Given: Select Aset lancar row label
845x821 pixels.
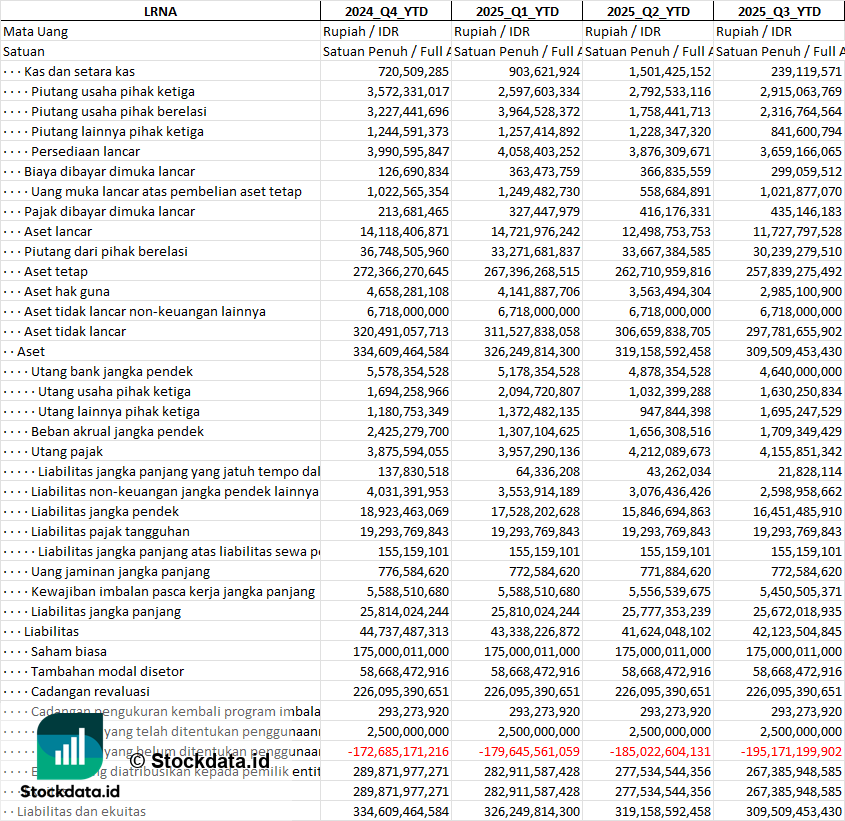Looking at the screenshot, I should (x=58, y=231).
